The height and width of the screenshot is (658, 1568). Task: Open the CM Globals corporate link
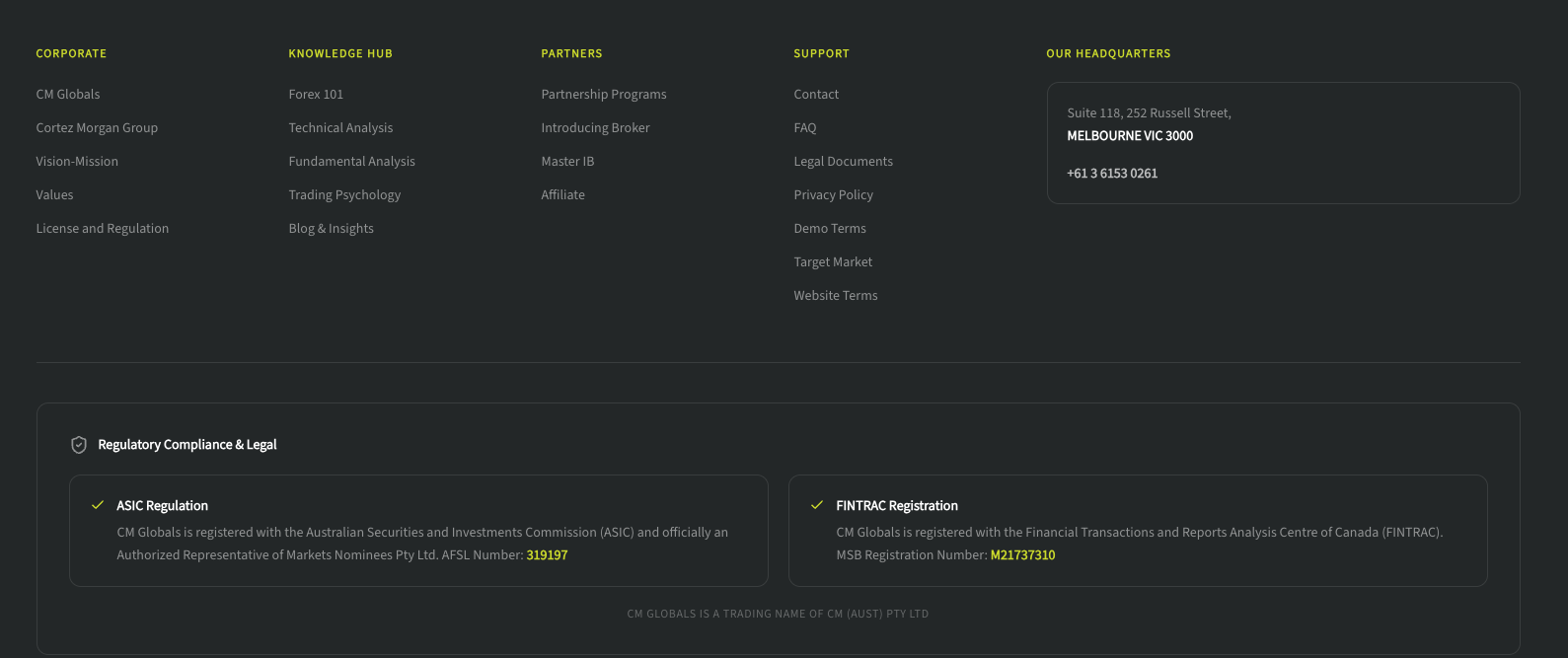click(68, 94)
